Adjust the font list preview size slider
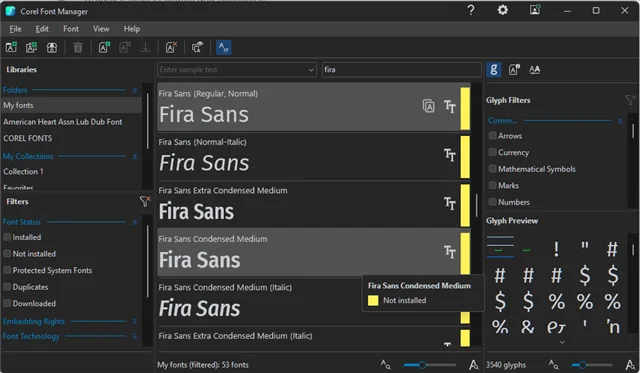The width and height of the screenshot is (640, 373). (x=429, y=364)
